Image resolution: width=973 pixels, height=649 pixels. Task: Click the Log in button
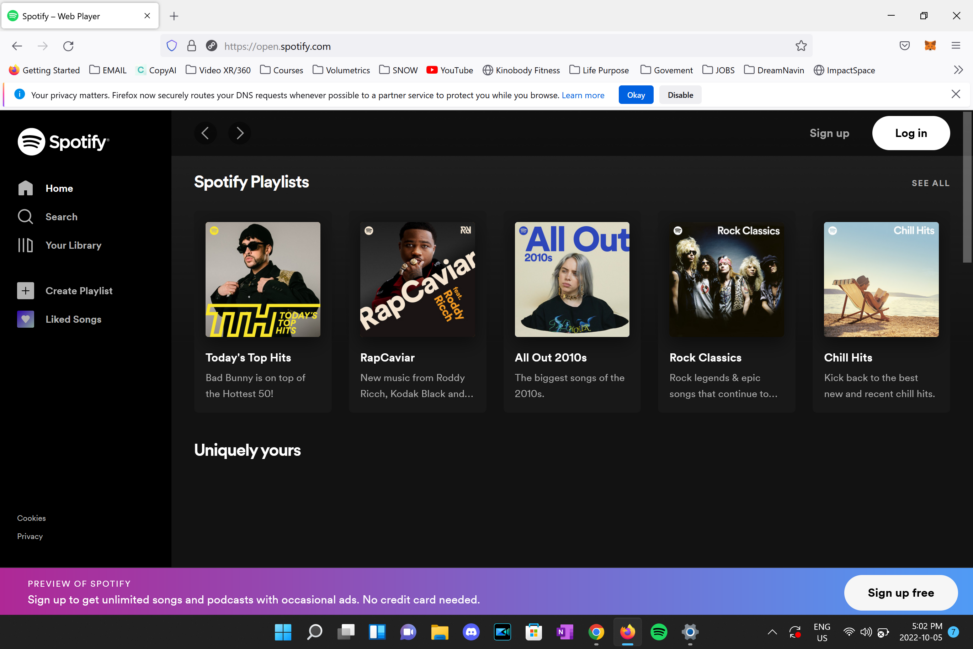911,133
